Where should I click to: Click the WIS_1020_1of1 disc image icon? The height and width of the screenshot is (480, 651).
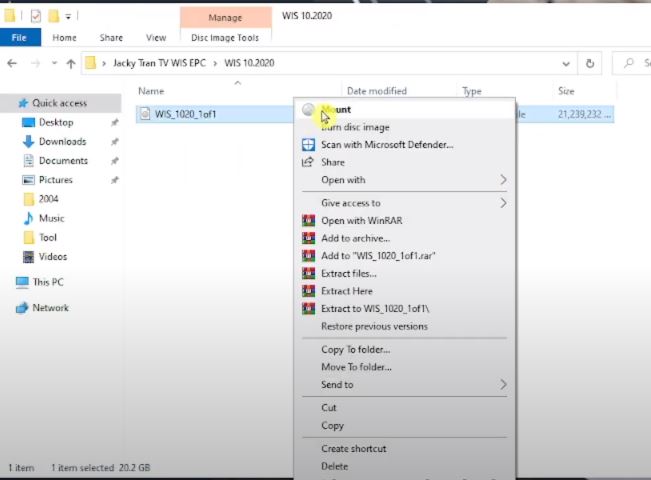pos(145,114)
